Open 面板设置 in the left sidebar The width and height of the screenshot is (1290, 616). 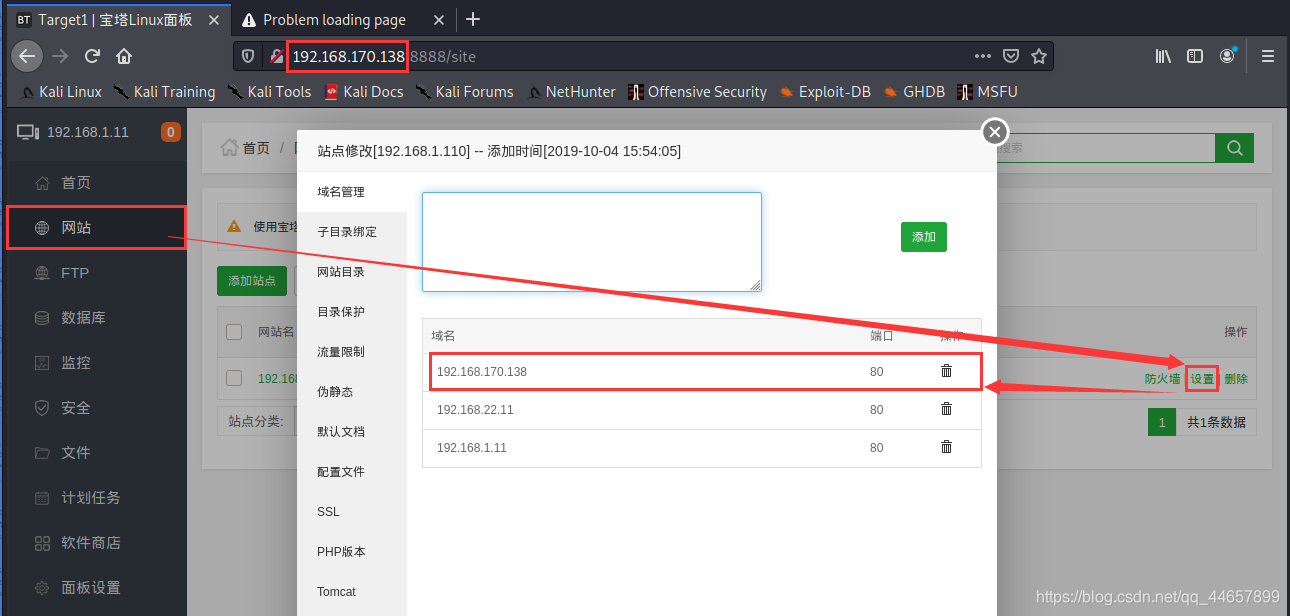click(93, 588)
